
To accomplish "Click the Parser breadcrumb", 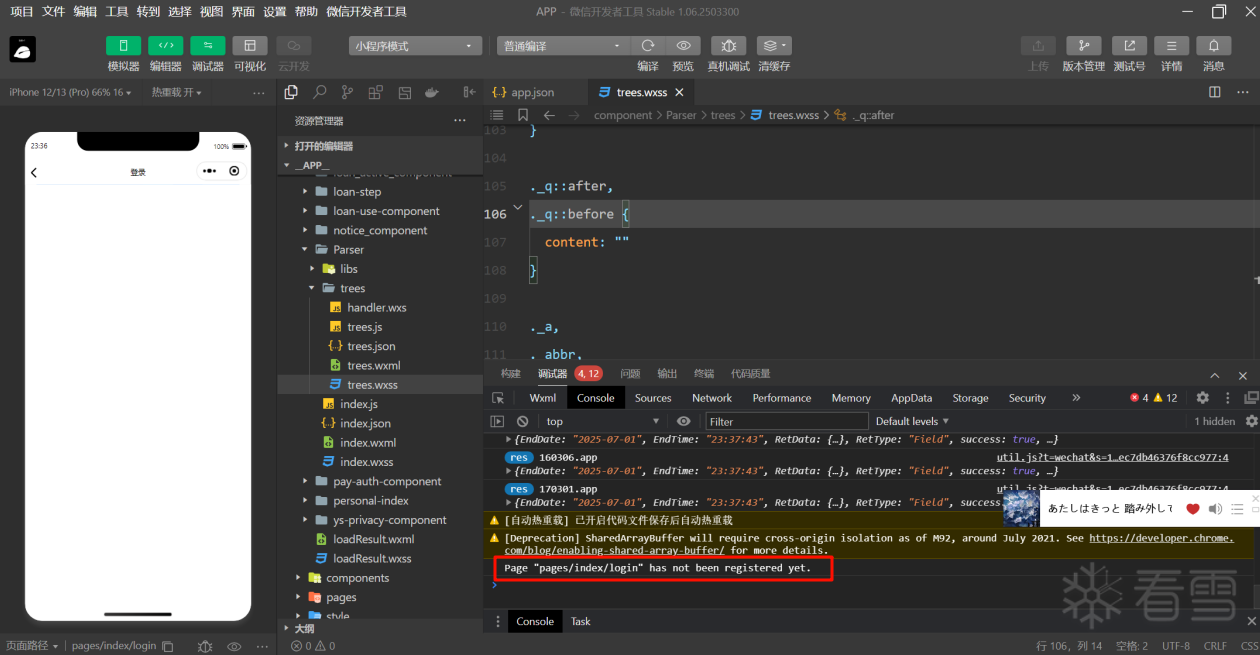I will (681, 115).
